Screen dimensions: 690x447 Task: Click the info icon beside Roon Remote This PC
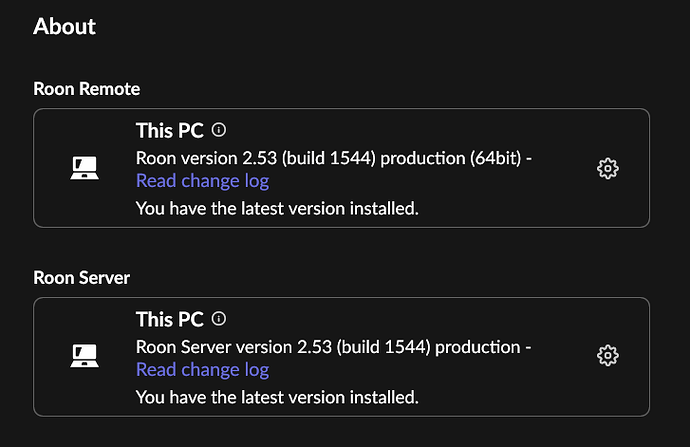tap(219, 130)
